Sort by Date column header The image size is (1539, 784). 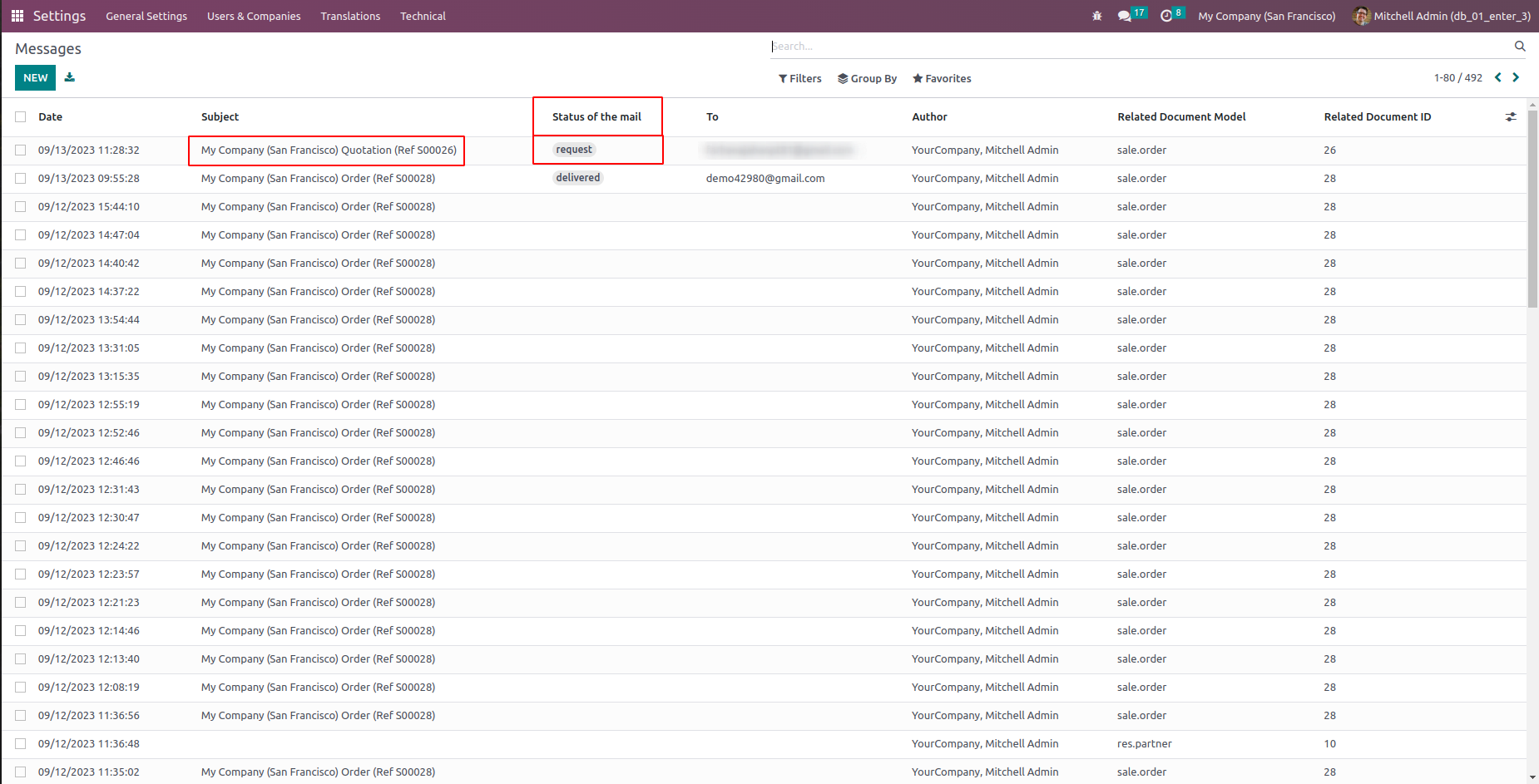[x=50, y=117]
